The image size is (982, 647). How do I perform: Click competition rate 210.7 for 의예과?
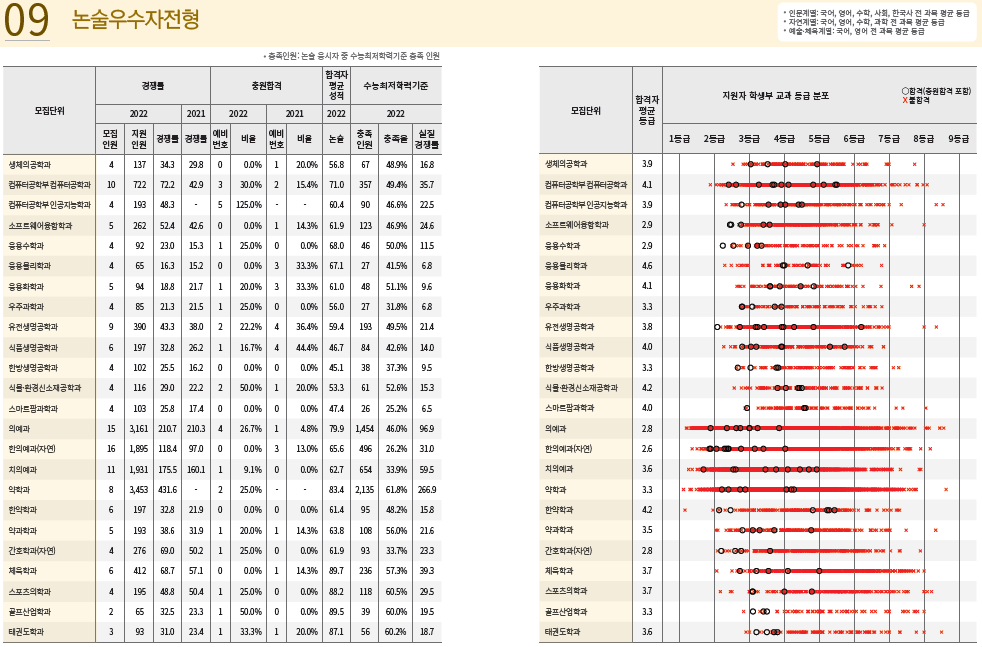click(x=167, y=429)
